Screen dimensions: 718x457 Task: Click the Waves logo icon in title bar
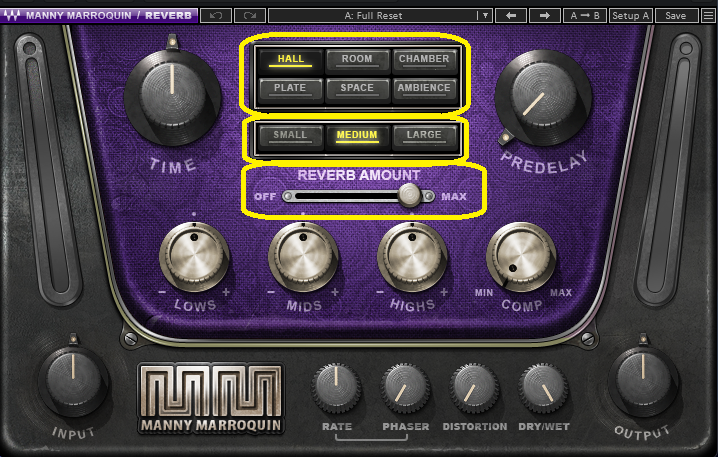point(12,16)
